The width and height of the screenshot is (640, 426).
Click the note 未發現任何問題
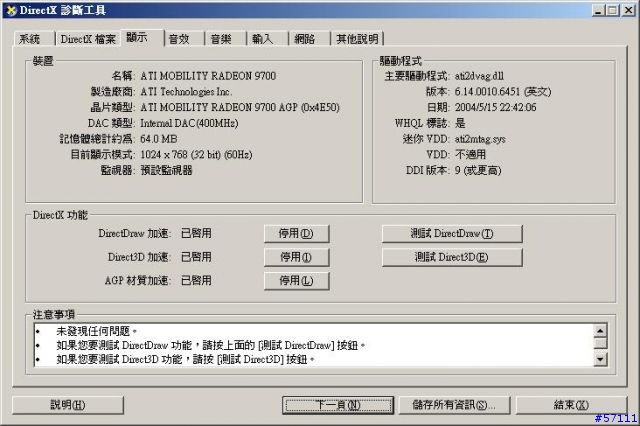coord(96,331)
